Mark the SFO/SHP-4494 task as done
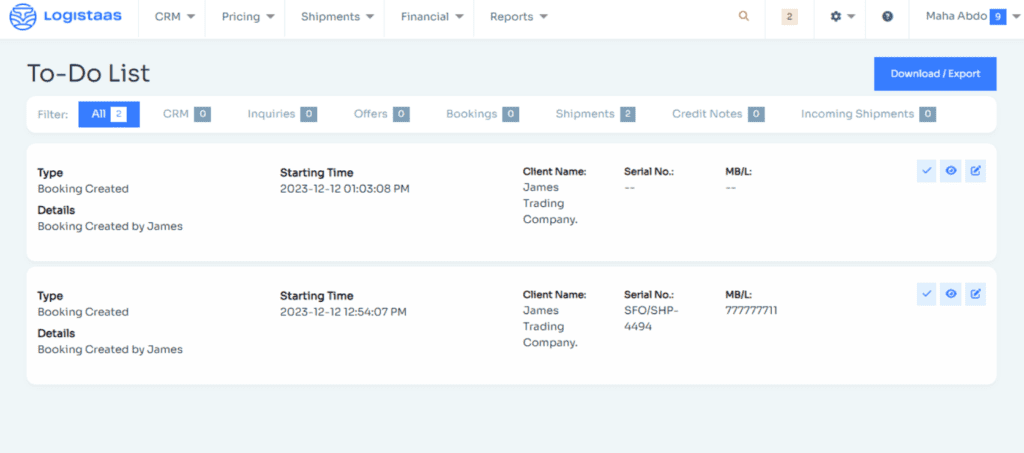This screenshot has height=453, width=1024. point(926,294)
